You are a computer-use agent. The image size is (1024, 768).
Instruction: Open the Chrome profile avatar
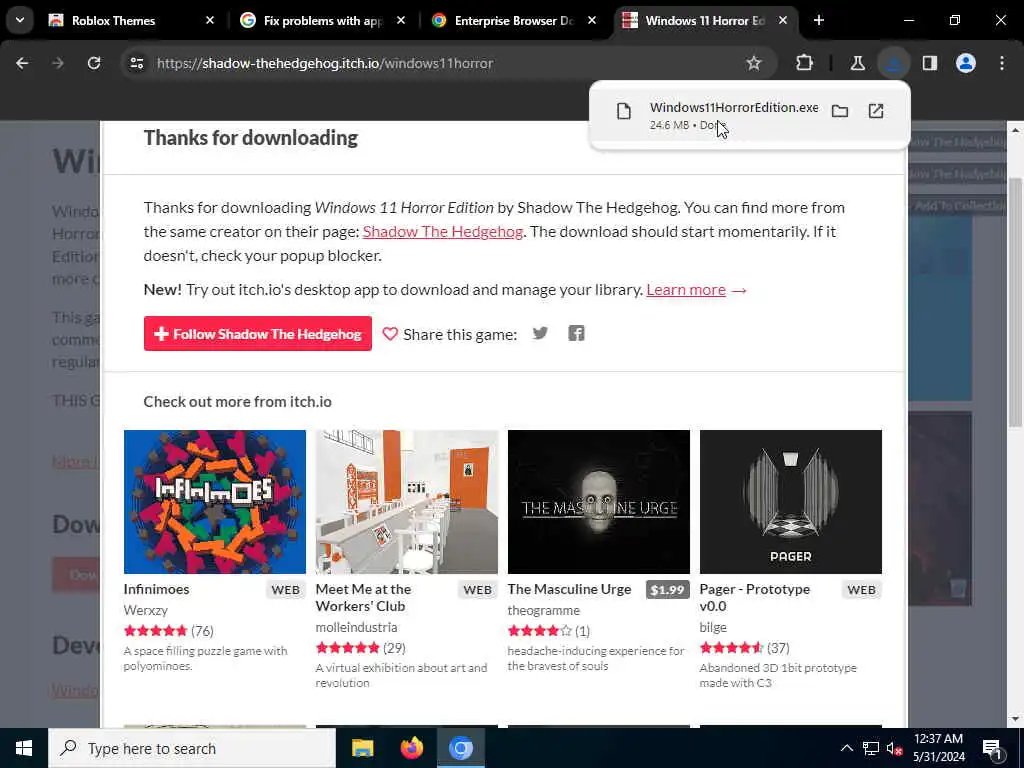coord(966,63)
